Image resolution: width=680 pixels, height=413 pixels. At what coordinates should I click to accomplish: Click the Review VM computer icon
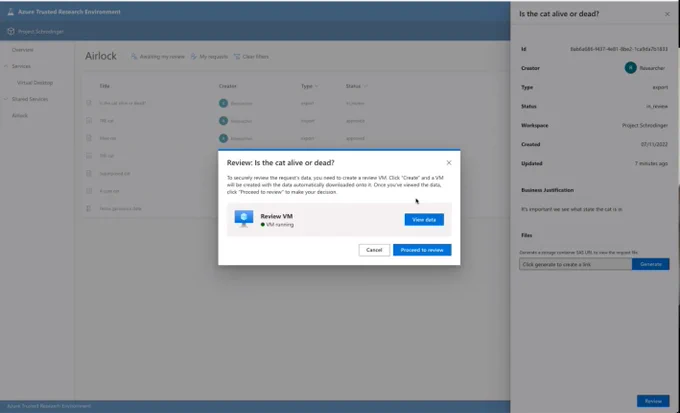coord(244,219)
